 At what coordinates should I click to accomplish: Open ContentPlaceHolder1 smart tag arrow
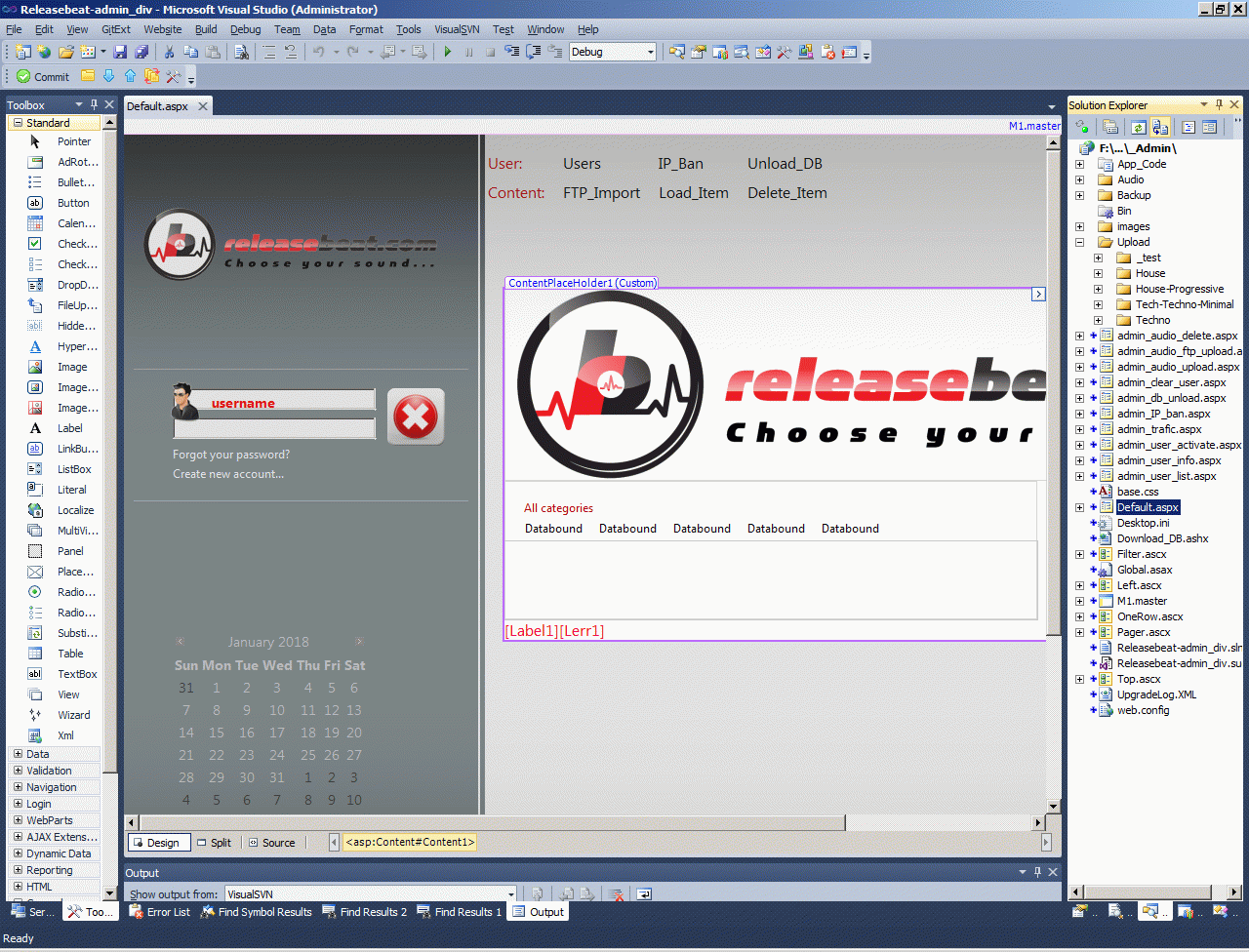coord(1038,294)
